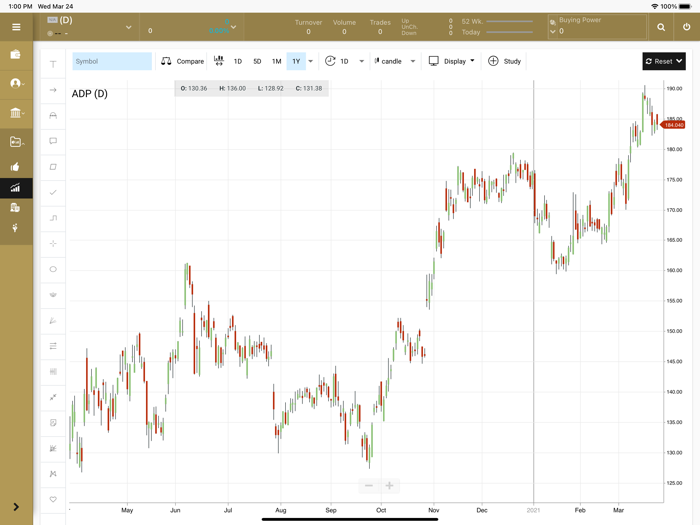Image resolution: width=700 pixels, height=525 pixels.
Task: Zoom out chart with minus button
Action: coord(369,485)
